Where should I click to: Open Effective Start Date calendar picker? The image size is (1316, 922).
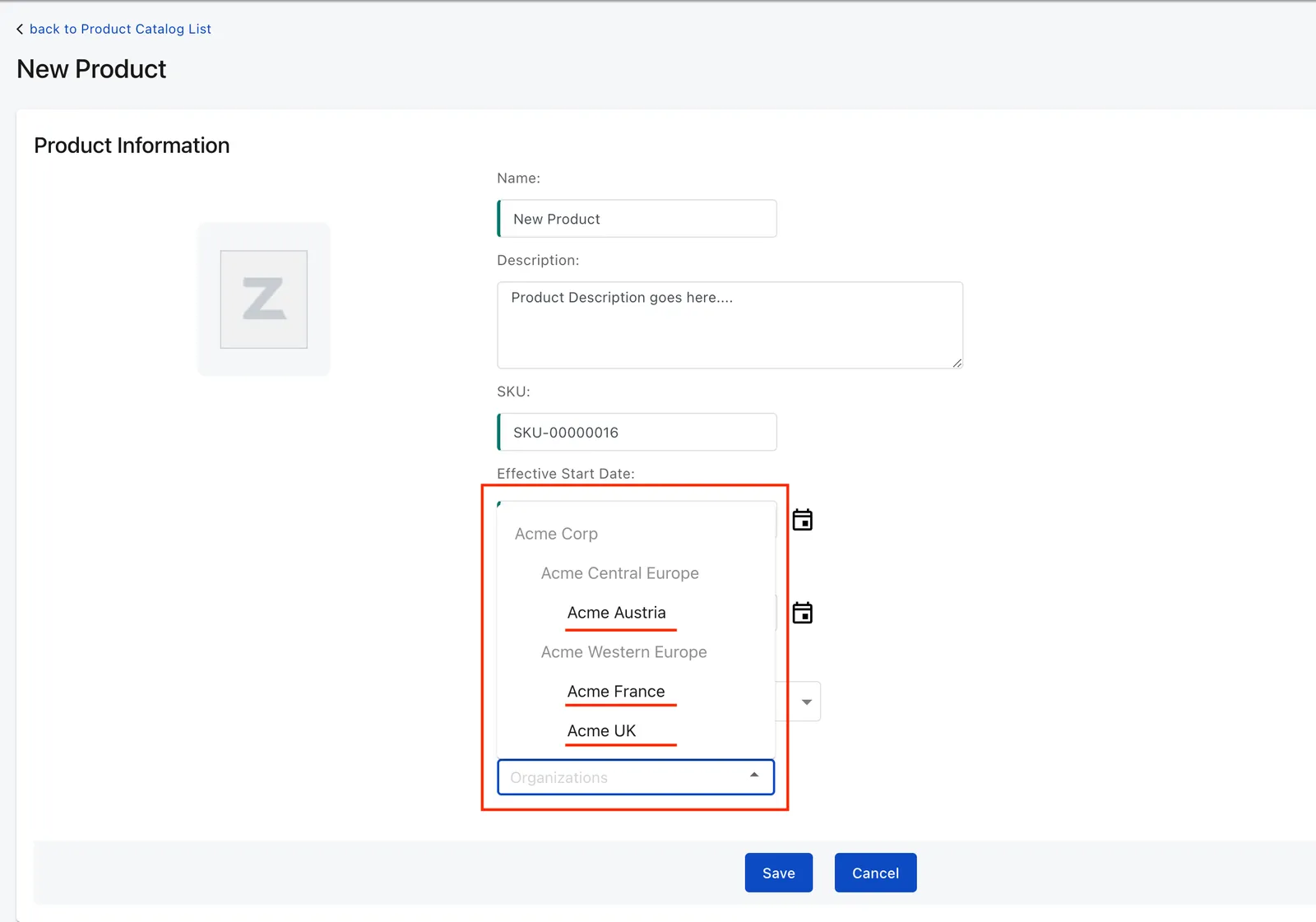coord(802,520)
